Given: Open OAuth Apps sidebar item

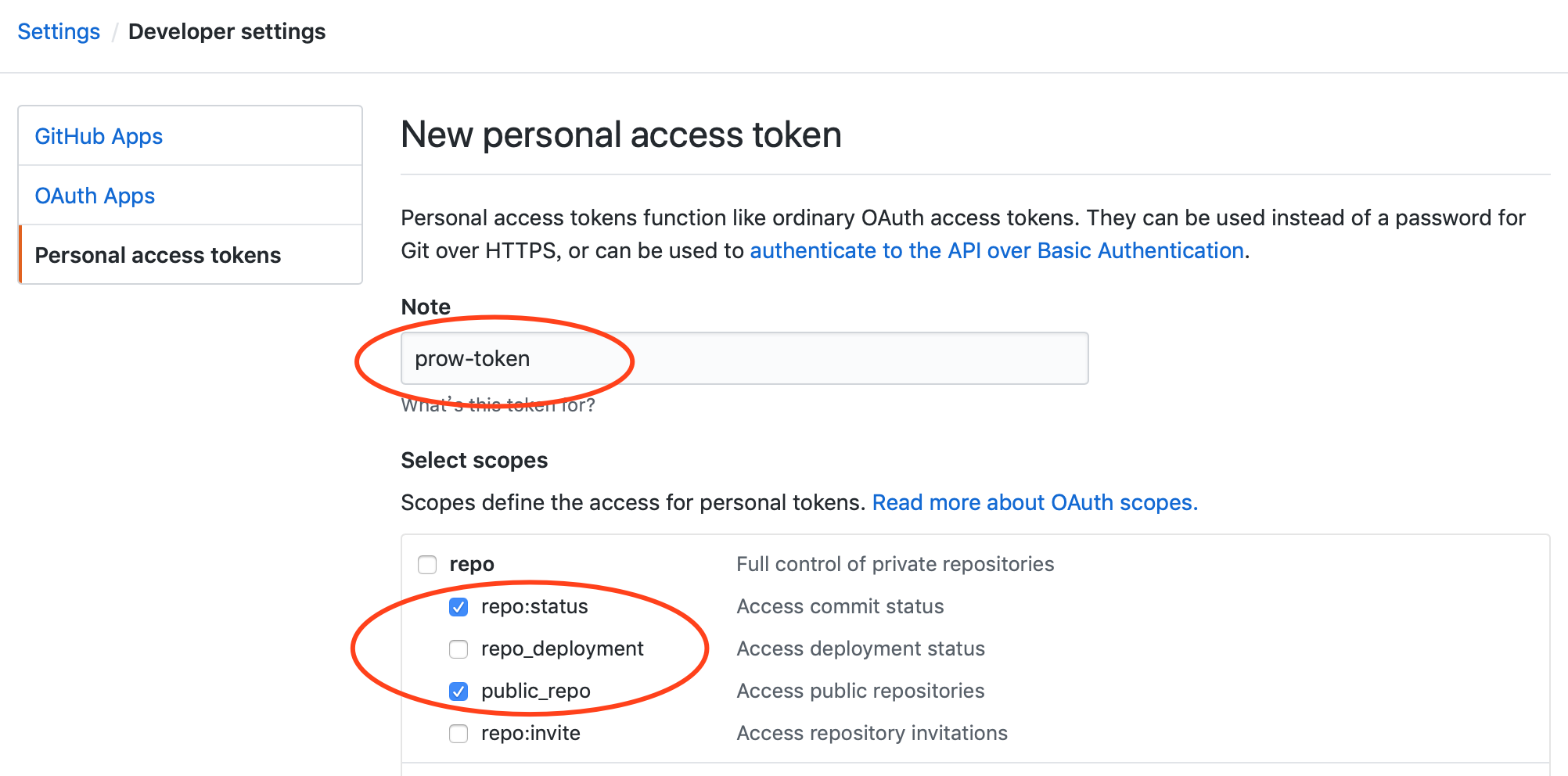Looking at the screenshot, I should click(95, 196).
